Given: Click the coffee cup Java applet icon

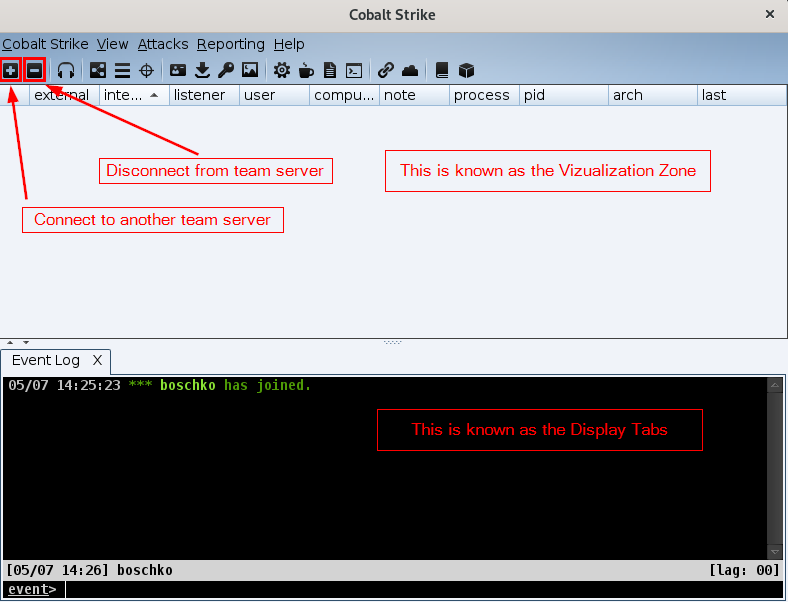Looking at the screenshot, I should pos(306,70).
